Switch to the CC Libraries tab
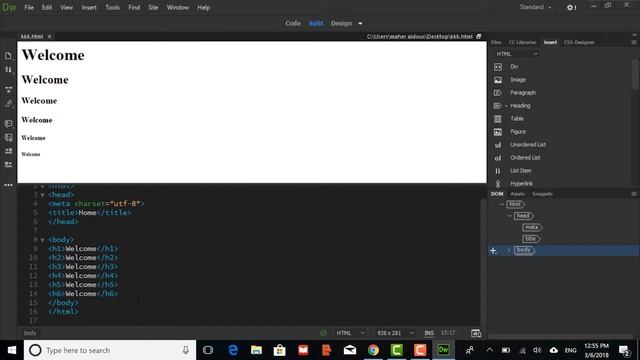 click(522, 42)
